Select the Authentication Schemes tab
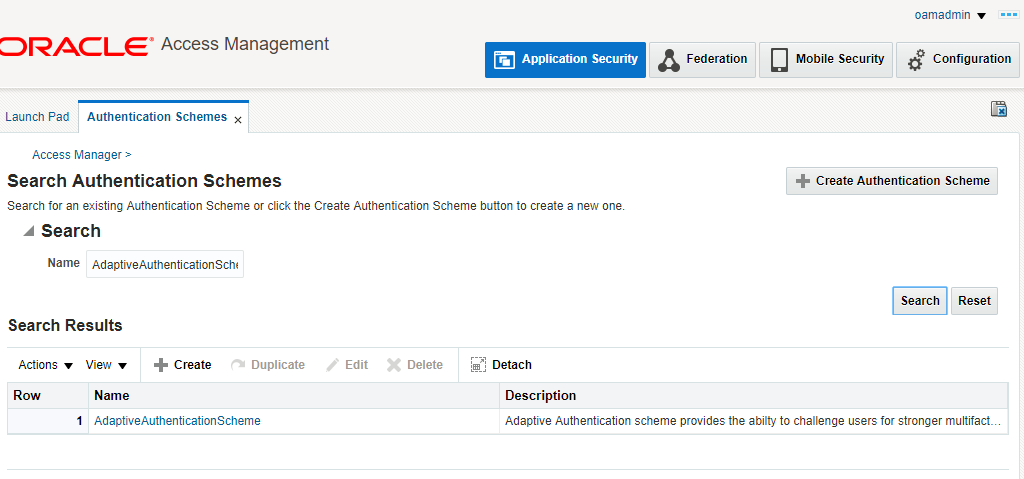The height and width of the screenshot is (479, 1024). [157, 117]
